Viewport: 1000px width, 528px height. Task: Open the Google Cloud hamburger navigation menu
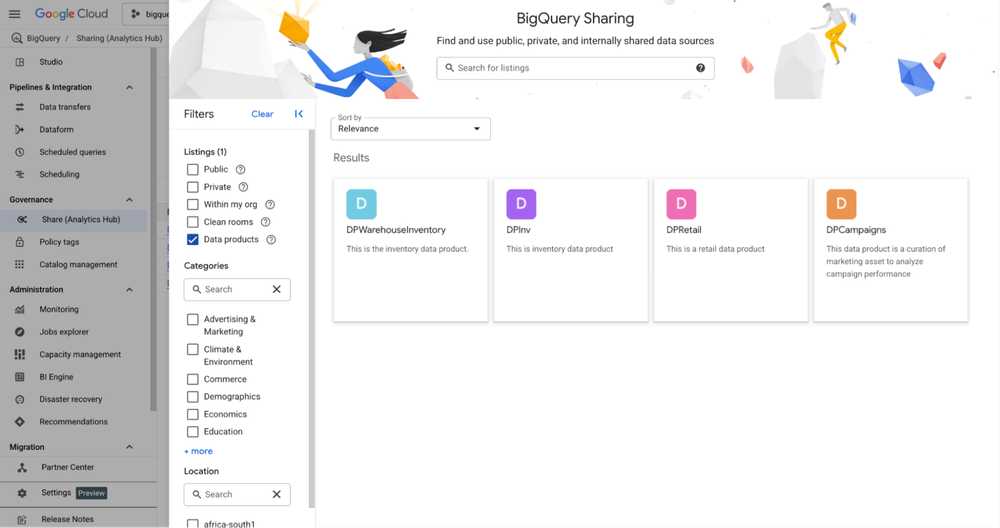[x=14, y=14]
